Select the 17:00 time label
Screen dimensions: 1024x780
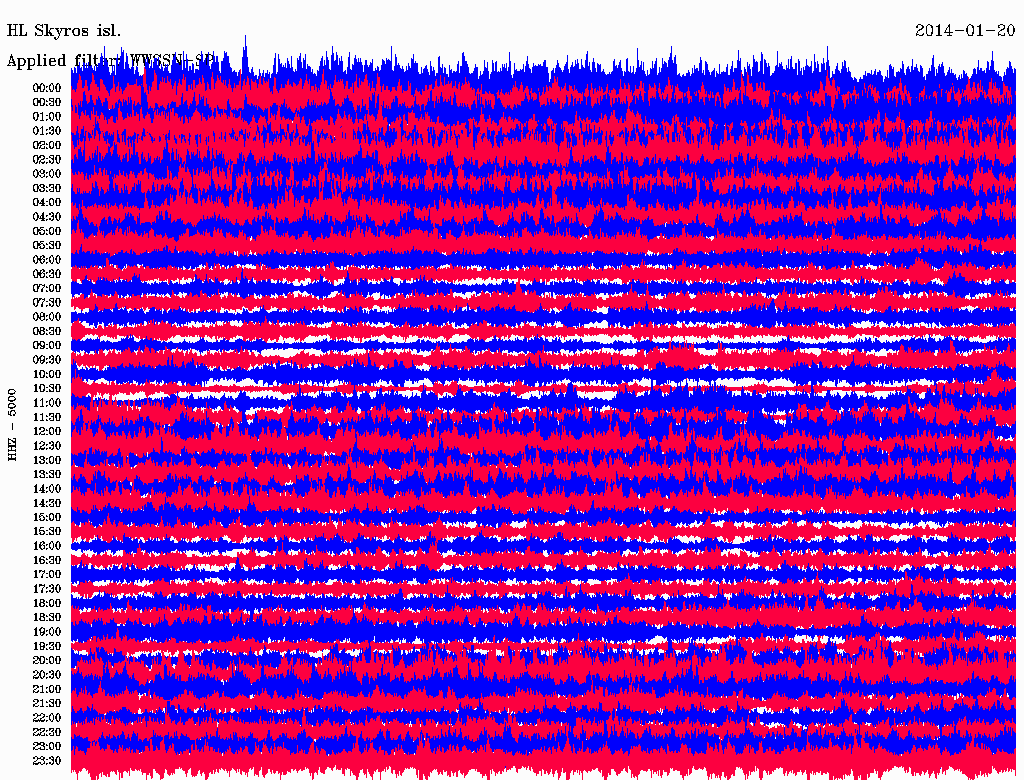click(x=47, y=574)
